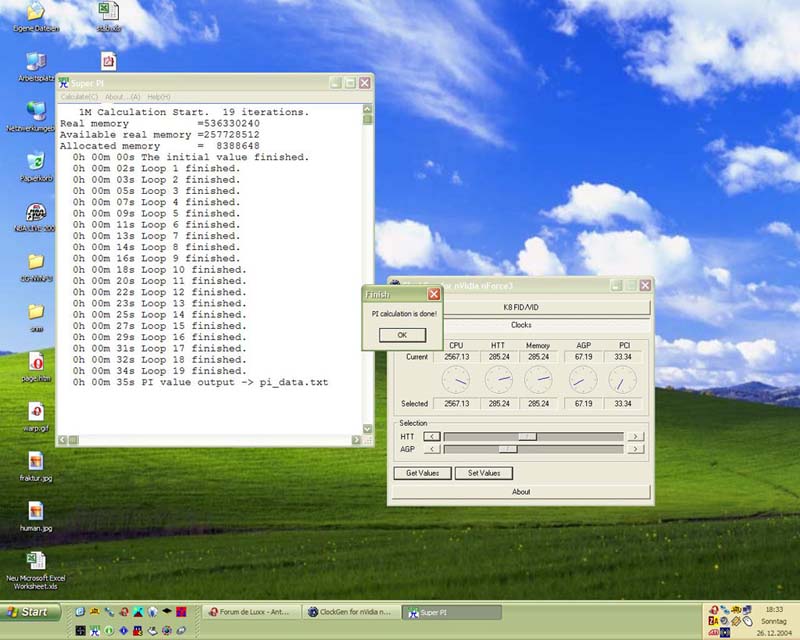Decrease HTT with the left arrow
800x640 pixels.
click(432, 436)
